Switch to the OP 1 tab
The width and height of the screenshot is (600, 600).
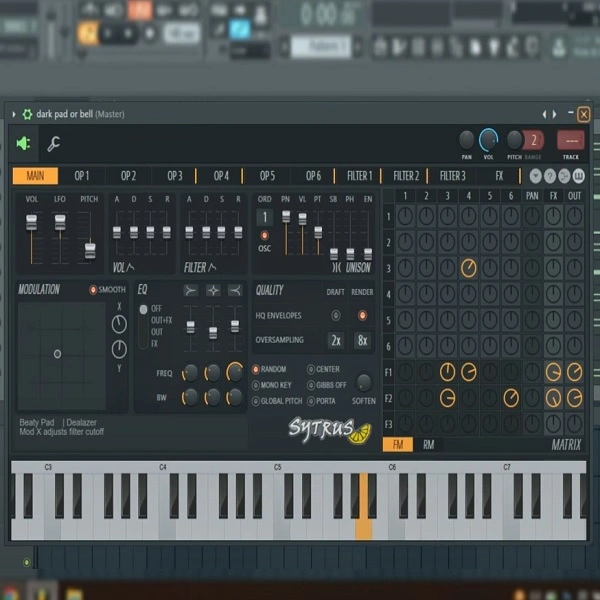pos(82,176)
